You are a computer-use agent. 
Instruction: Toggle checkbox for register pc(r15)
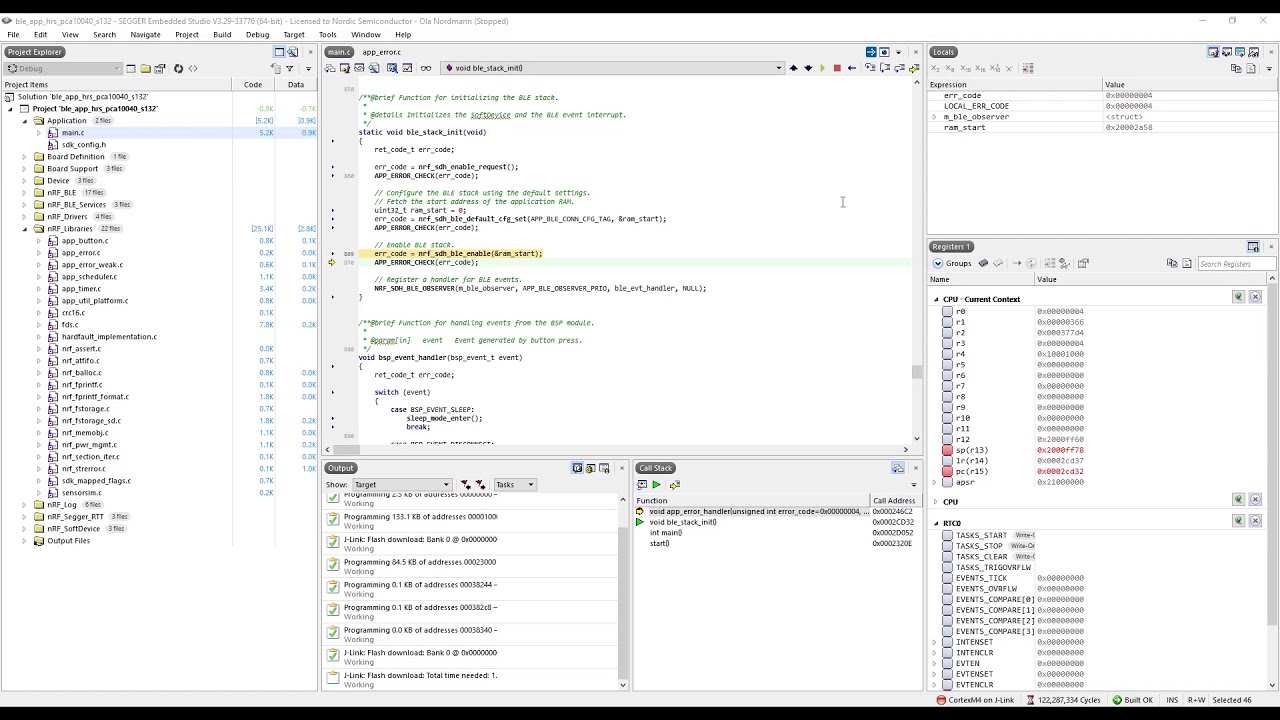point(947,471)
